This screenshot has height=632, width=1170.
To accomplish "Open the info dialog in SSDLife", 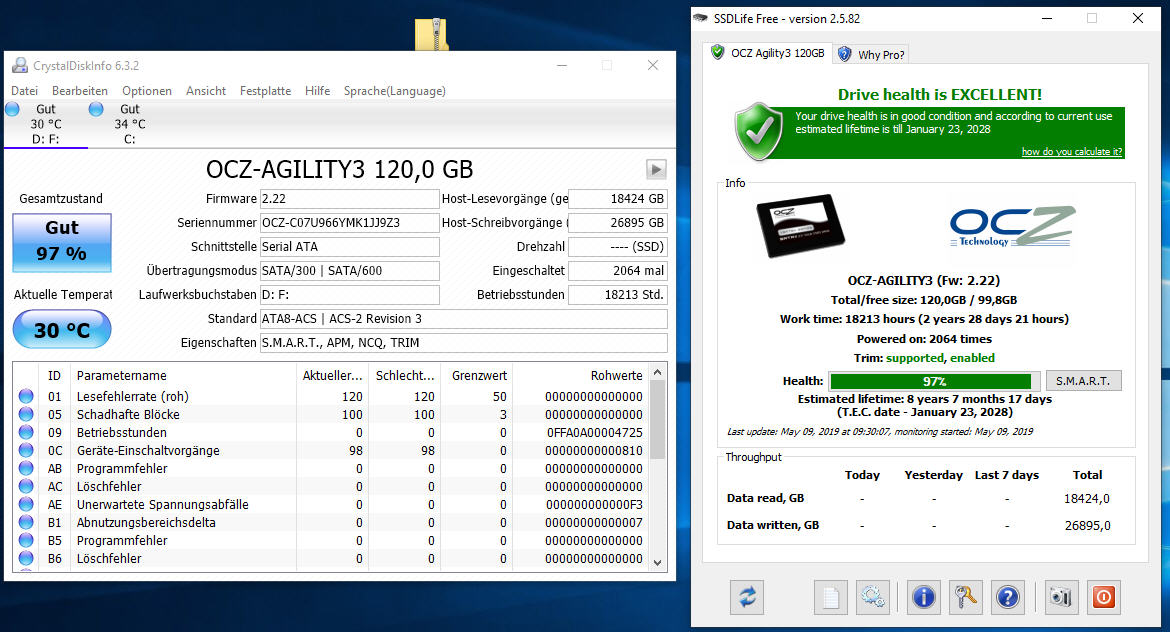I will [923, 597].
